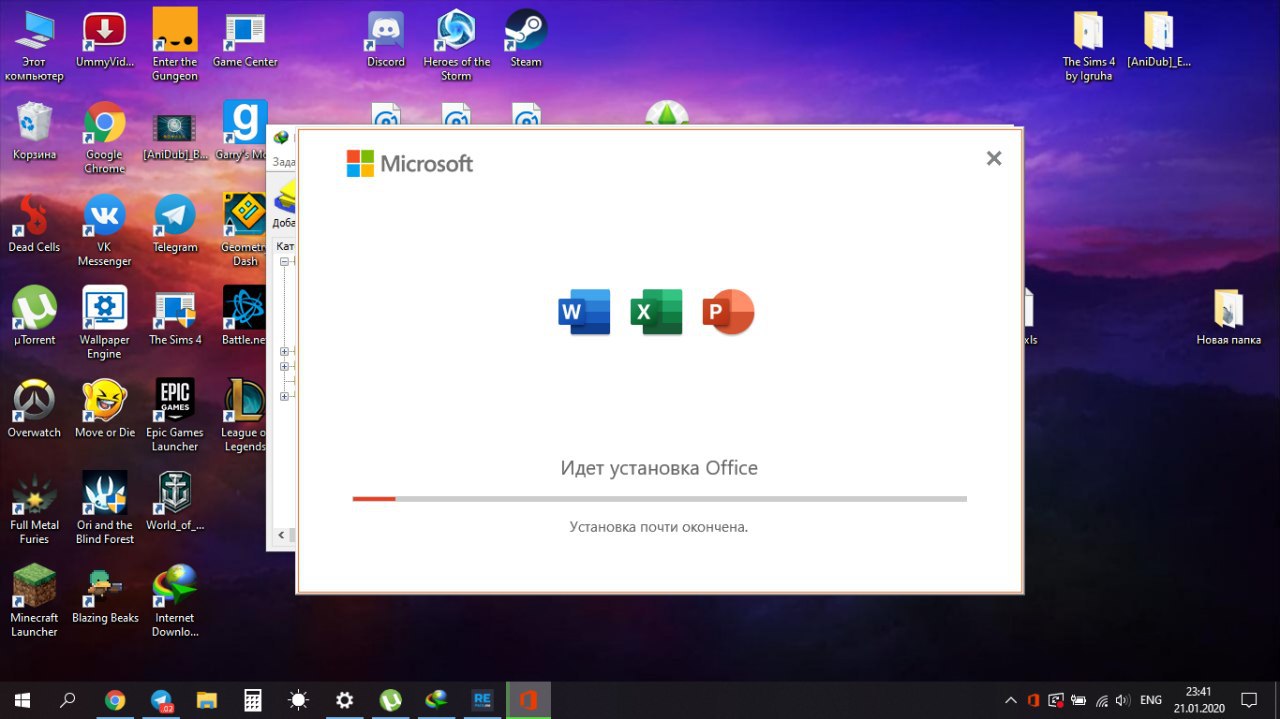This screenshot has height=719, width=1280.
Task: Select the Корзина recycle bin icon
Action: point(34,132)
